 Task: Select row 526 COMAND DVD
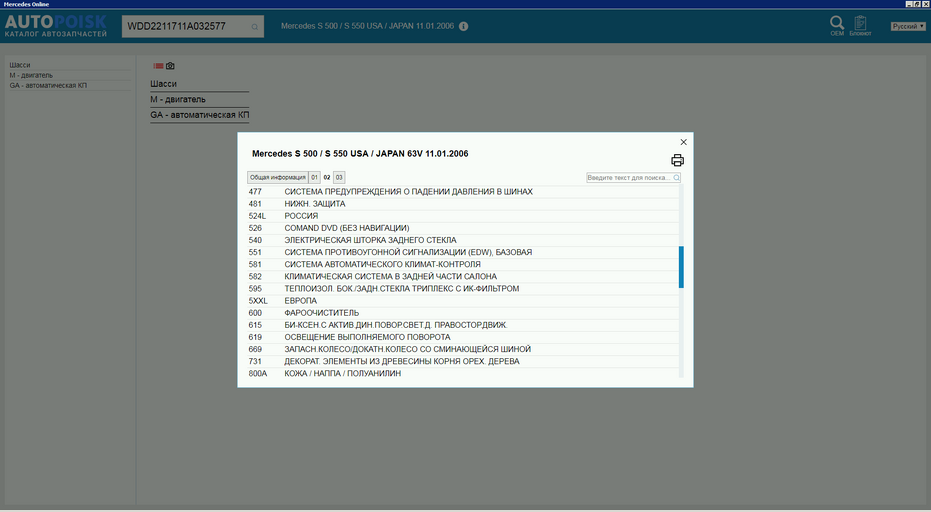tap(463, 228)
